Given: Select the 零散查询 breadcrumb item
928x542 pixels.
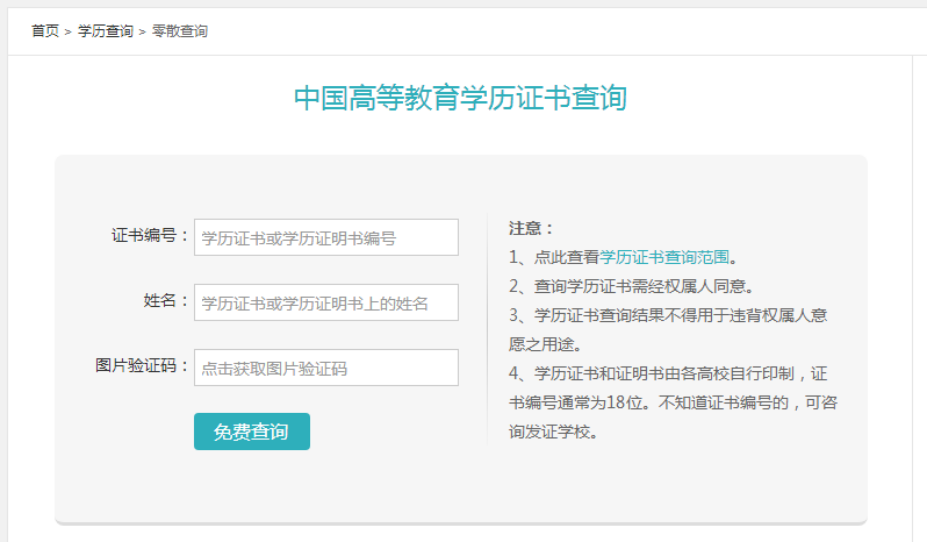Looking at the screenshot, I should (179, 31).
